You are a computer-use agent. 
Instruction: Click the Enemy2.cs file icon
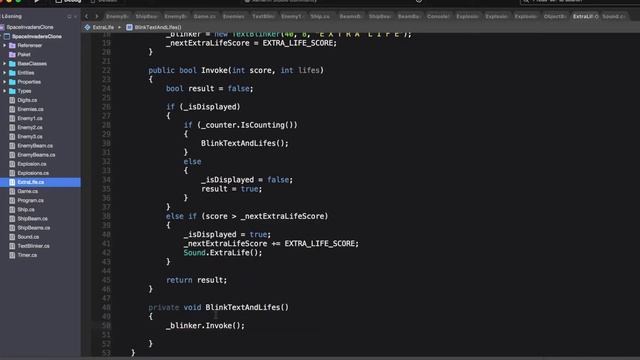(x=12, y=127)
